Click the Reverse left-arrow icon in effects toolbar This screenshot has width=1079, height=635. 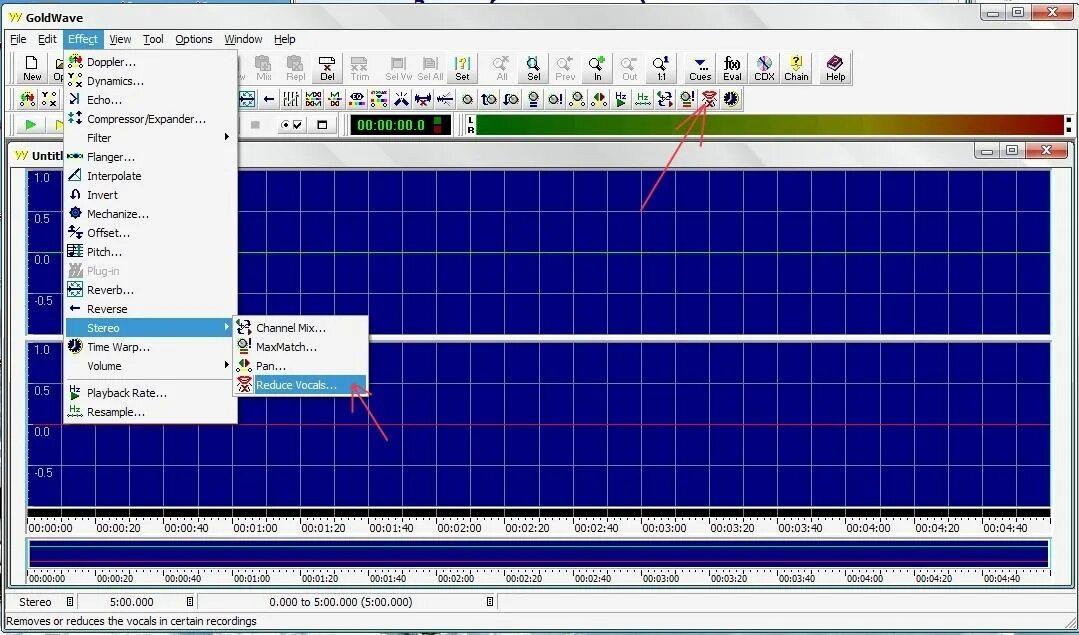click(269, 100)
